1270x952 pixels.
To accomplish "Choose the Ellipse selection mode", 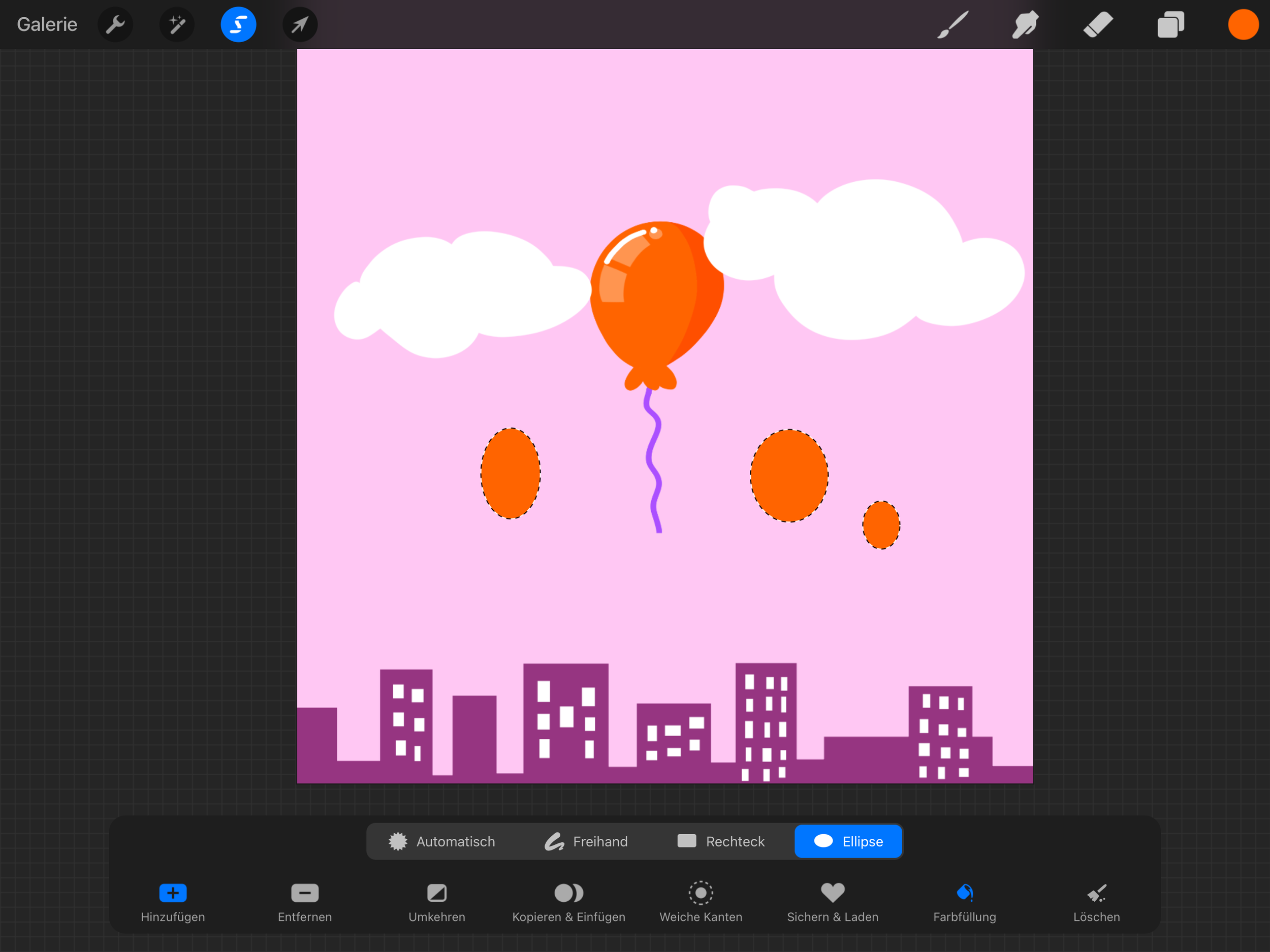I will click(x=848, y=841).
